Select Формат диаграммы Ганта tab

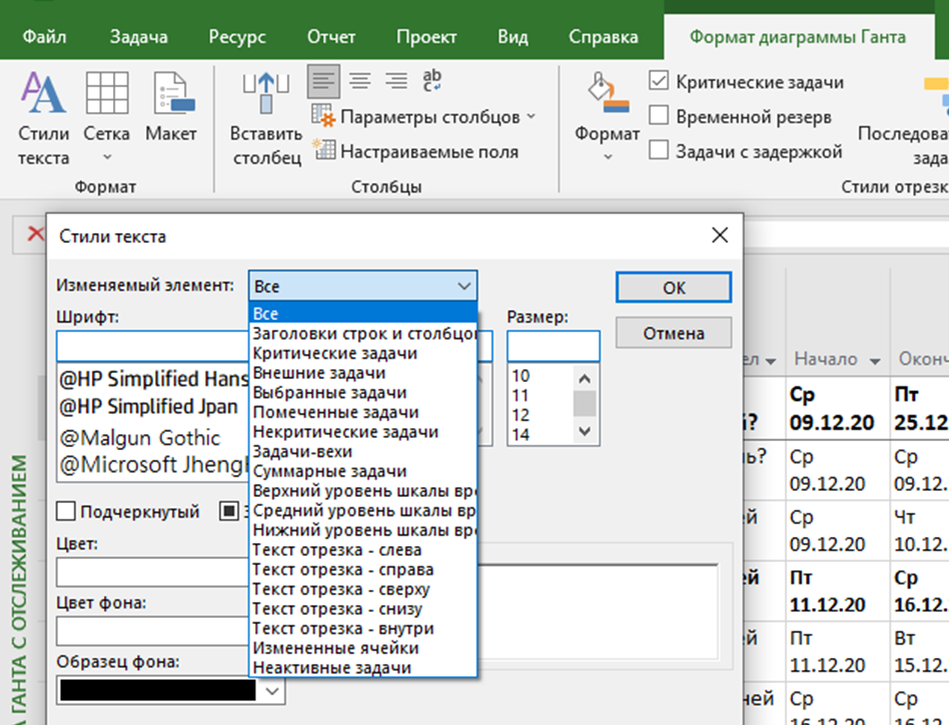[x=797, y=36]
